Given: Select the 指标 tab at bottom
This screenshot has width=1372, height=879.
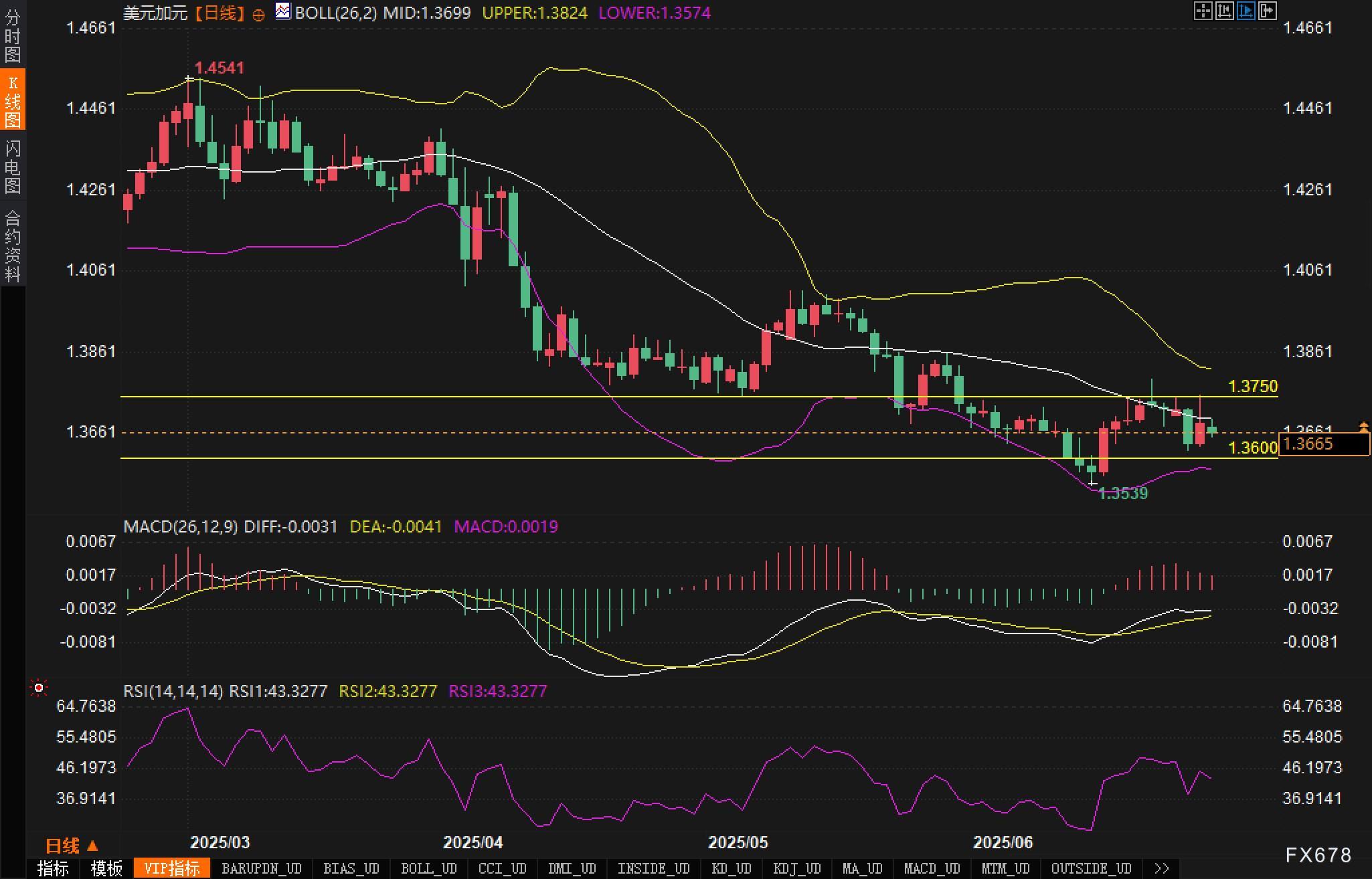Looking at the screenshot, I should (x=53, y=868).
